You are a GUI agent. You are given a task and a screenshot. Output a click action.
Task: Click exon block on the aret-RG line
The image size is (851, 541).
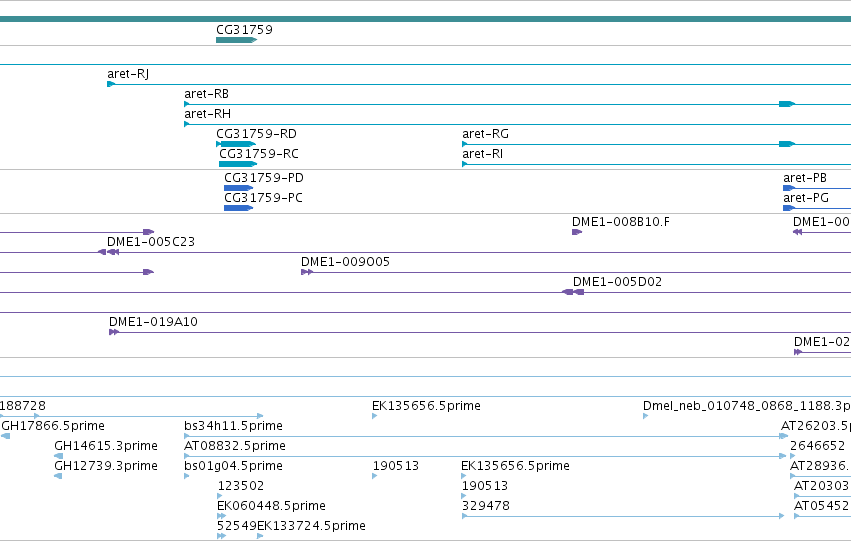pos(787,144)
